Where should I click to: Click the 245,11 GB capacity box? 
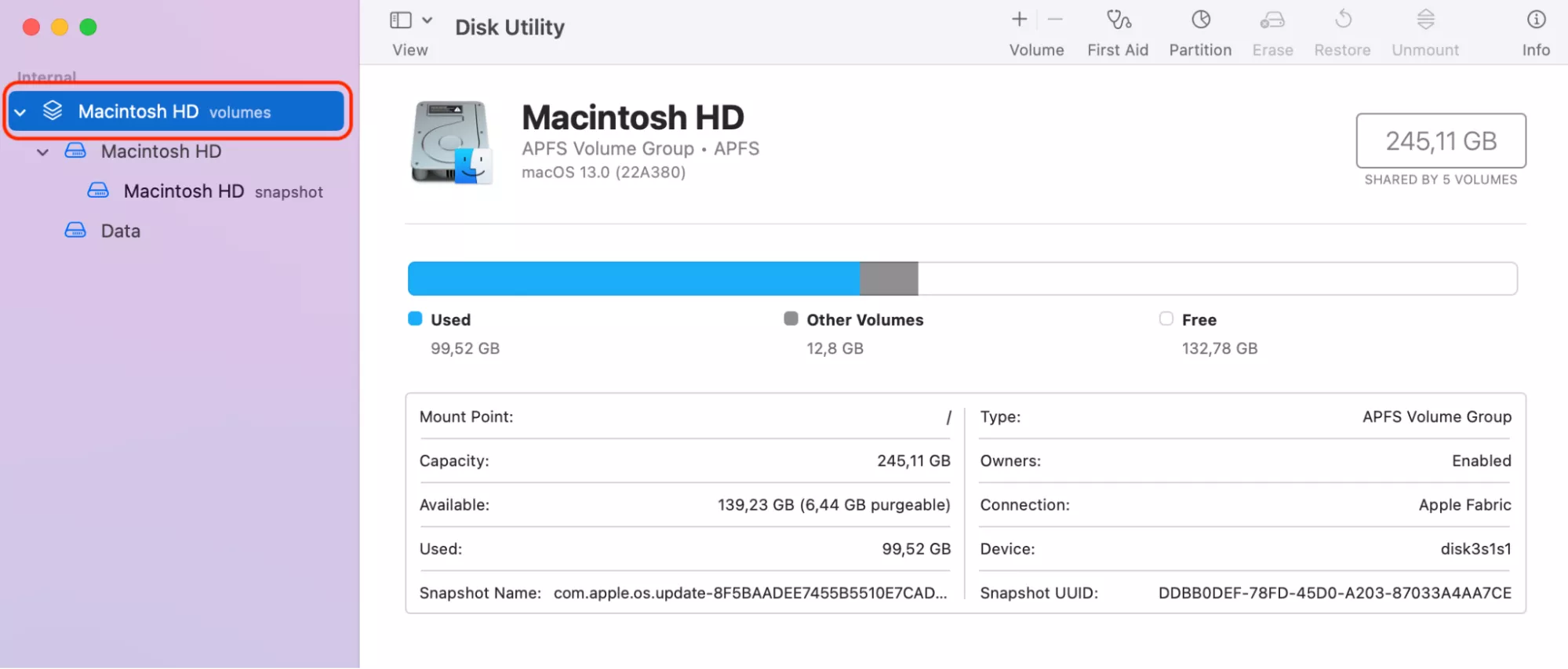[1440, 141]
